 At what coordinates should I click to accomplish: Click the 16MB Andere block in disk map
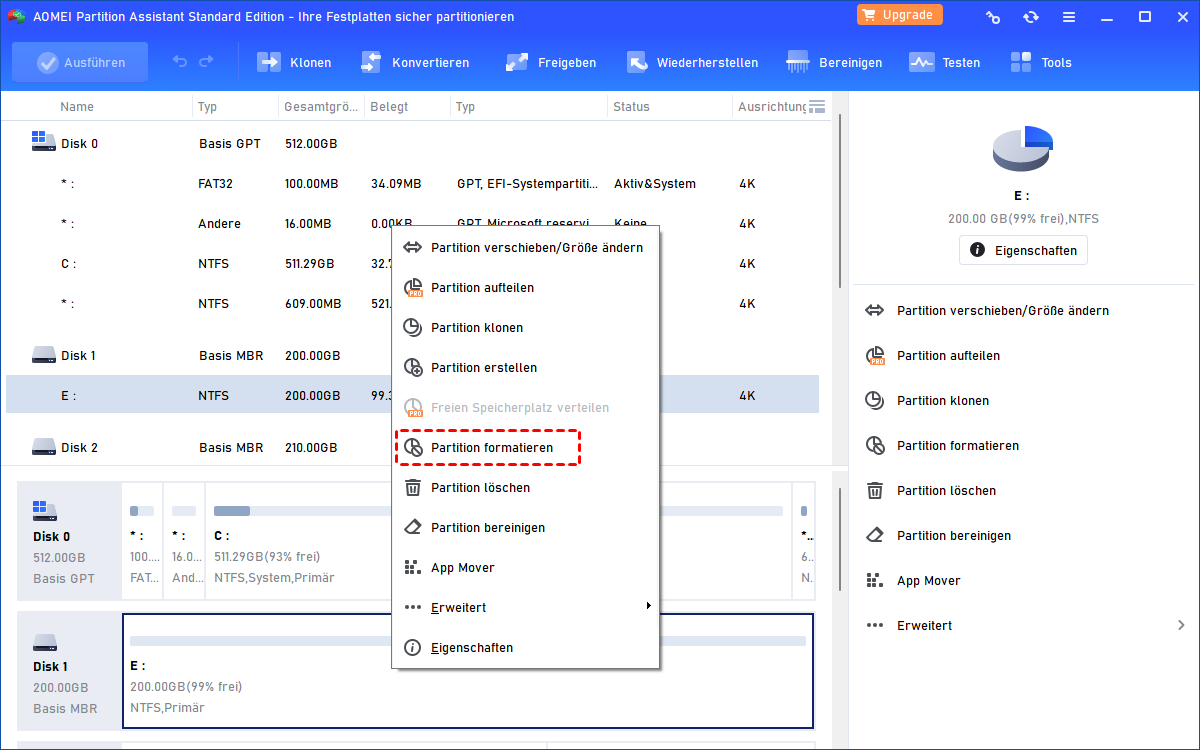click(x=184, y=541)
